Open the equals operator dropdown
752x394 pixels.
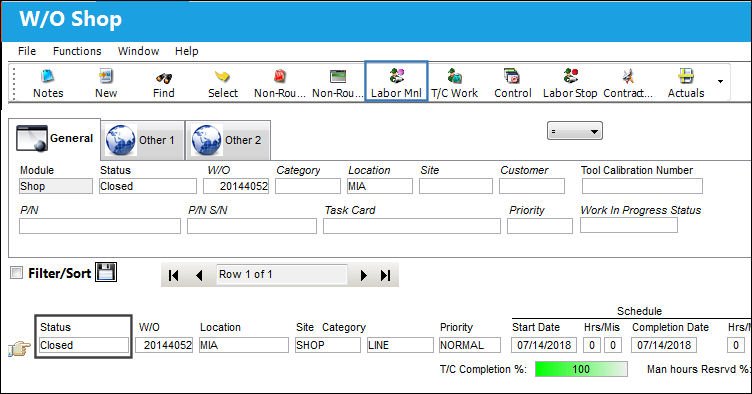pyautogui.click(x=575, y=131)
